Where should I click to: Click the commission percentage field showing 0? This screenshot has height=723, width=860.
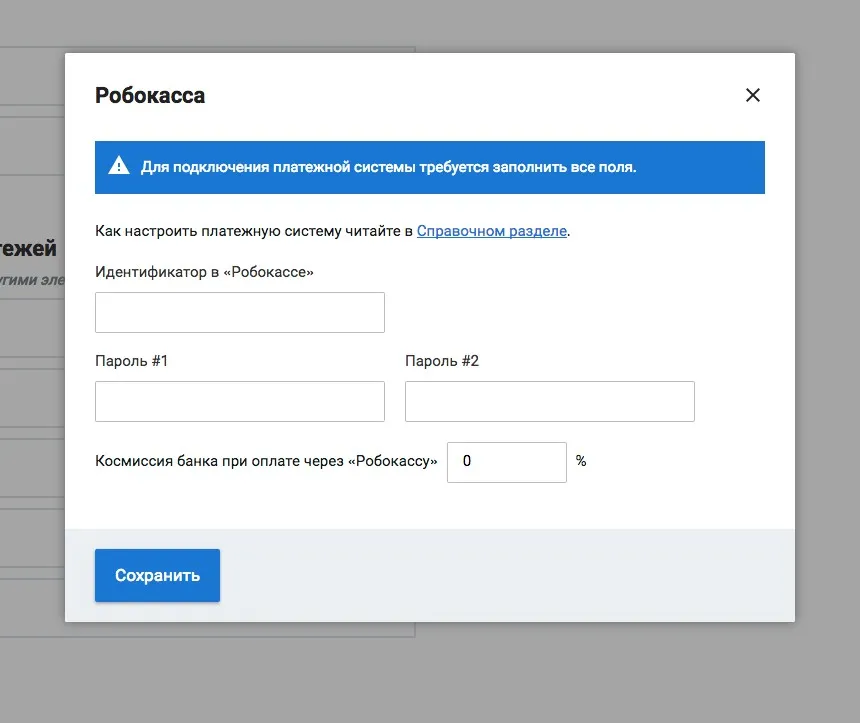[x=507, y=461]
